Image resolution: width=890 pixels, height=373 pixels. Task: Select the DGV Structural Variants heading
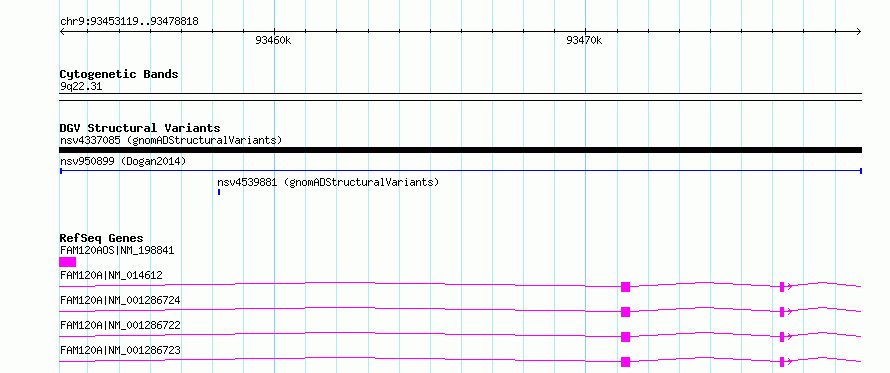pos(140,128)
